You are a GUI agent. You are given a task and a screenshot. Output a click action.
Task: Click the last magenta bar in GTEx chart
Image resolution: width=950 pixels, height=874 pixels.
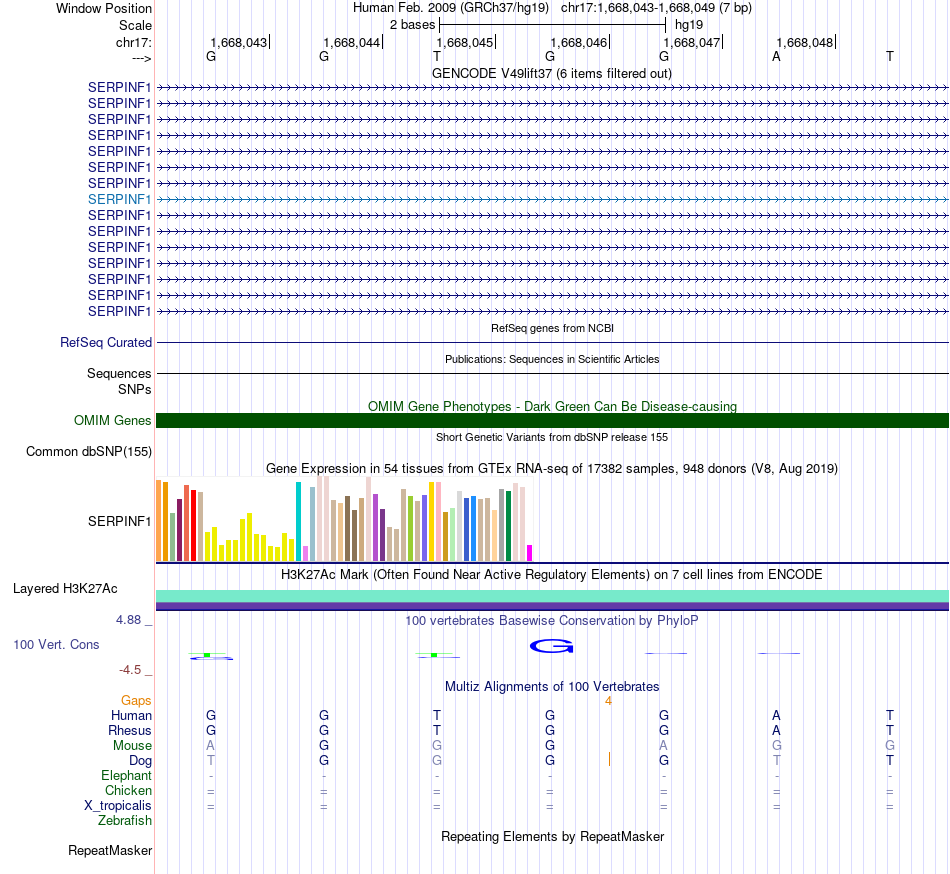[x=530, y=553]
